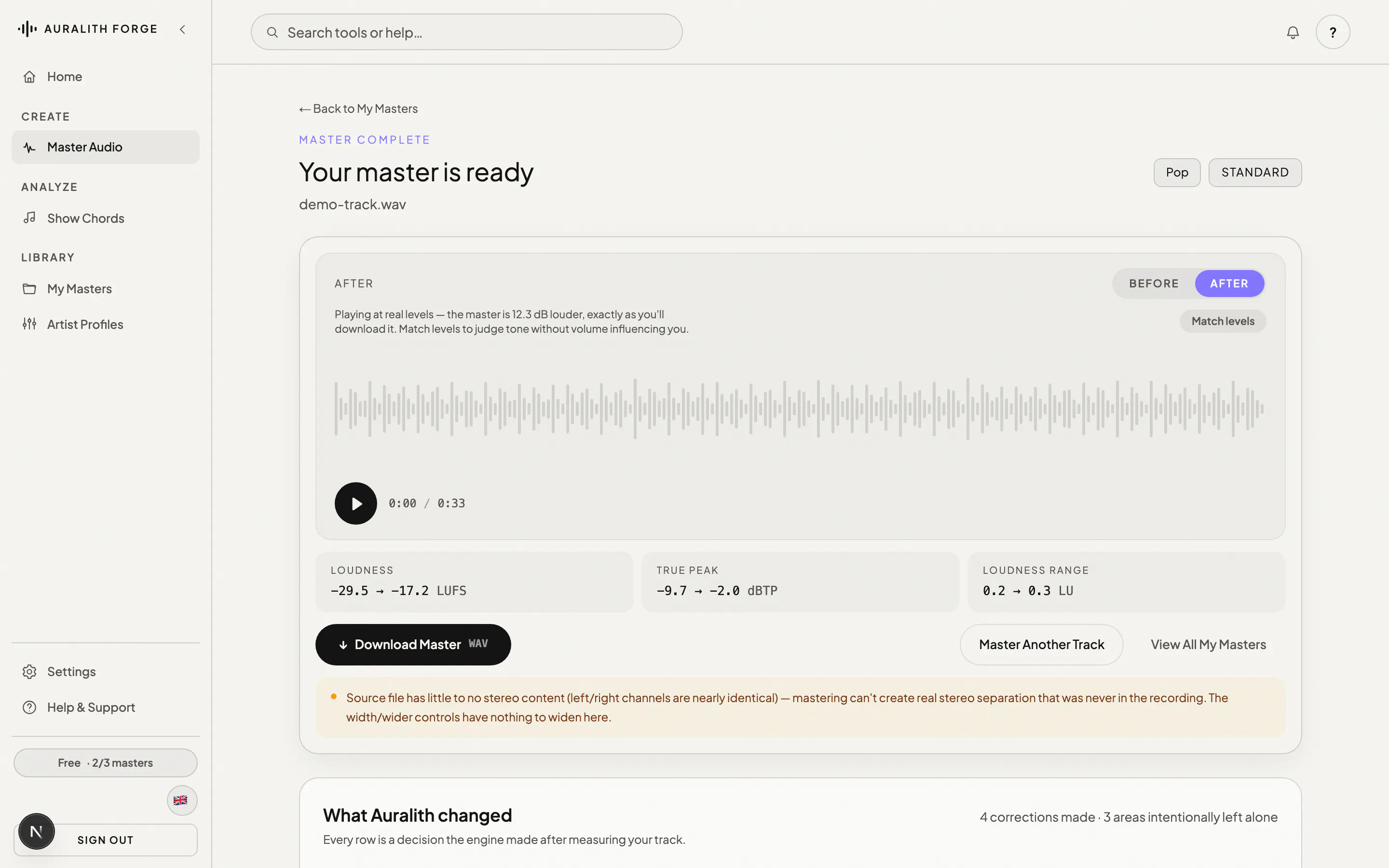Viewport: 1389px width, 868px height.
Task: Click the My Masters folder icon
Action: pos(29,289)
